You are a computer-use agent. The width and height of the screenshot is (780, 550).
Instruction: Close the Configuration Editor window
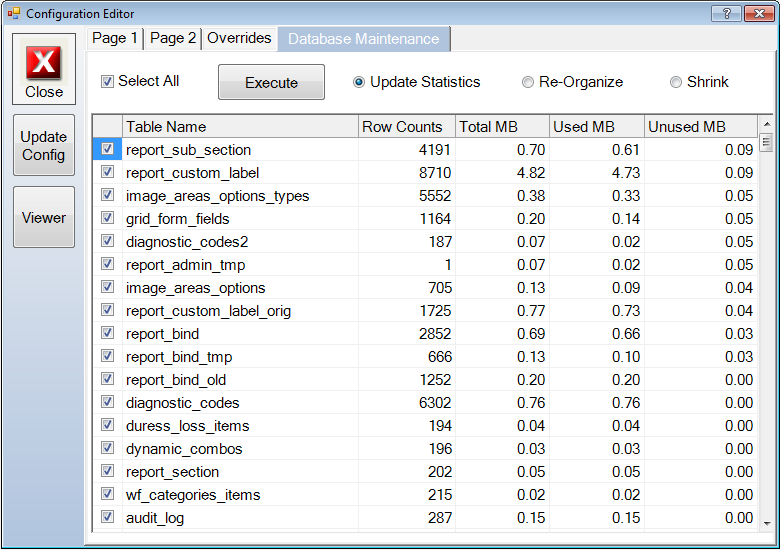coord(759,13)
